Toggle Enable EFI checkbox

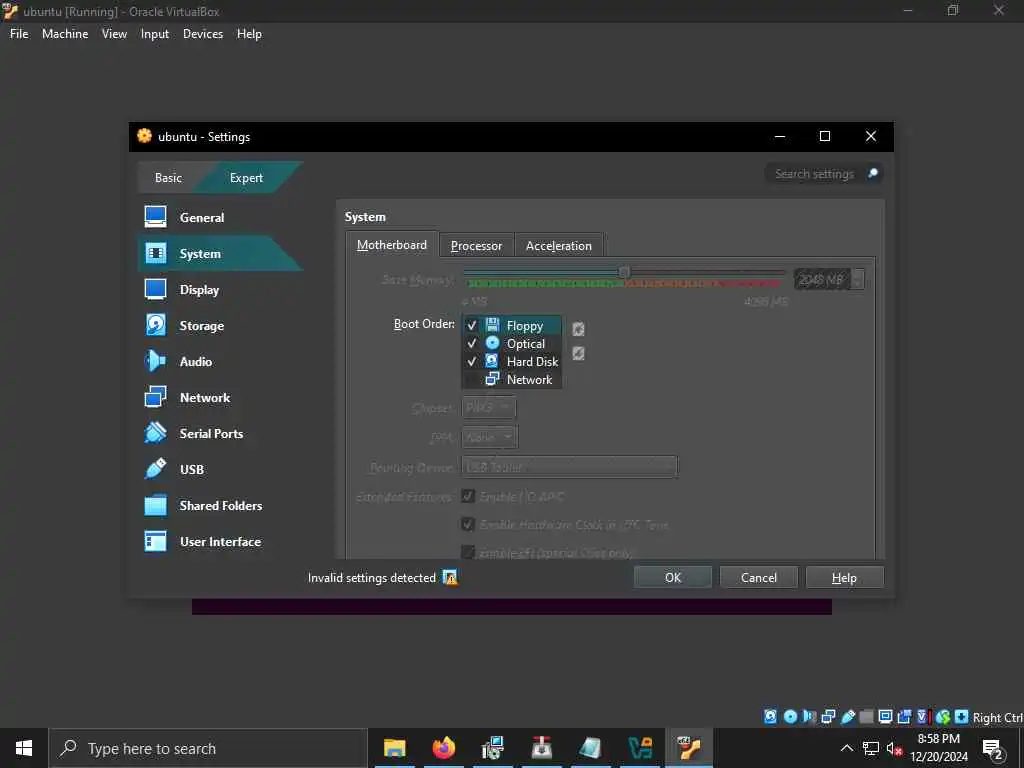(468, 552)
